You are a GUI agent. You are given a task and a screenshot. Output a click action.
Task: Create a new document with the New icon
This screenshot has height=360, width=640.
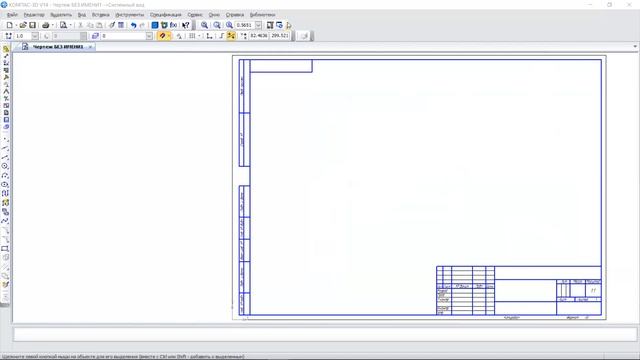(9, 25)
